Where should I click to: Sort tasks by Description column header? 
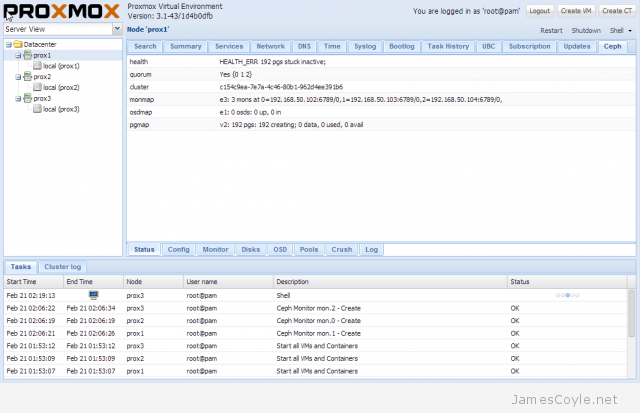[390, 282]
